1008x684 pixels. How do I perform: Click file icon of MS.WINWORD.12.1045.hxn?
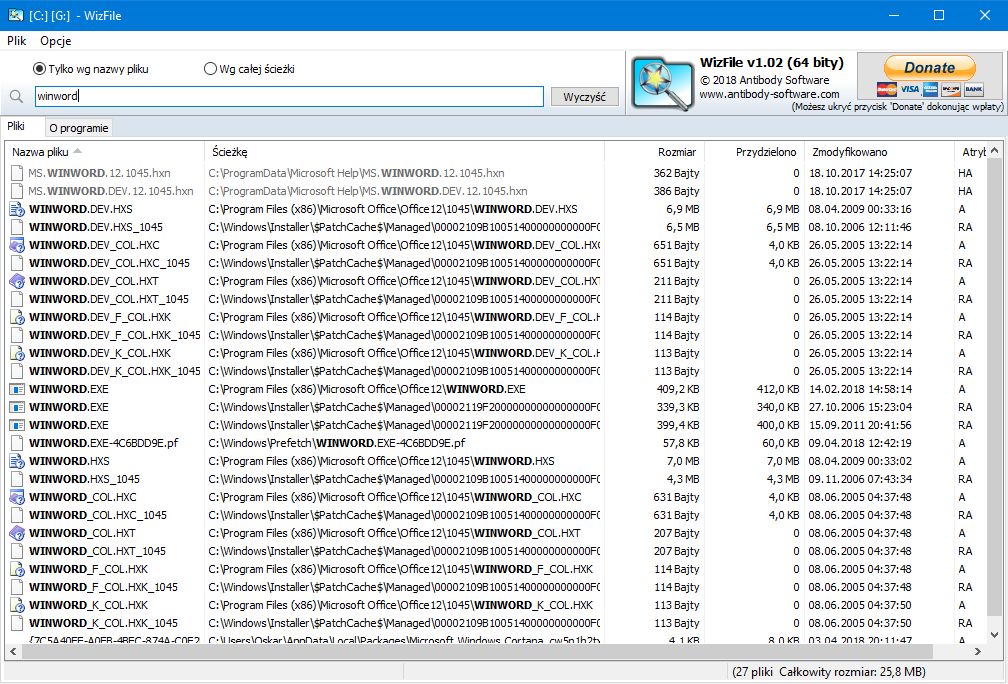17,173
